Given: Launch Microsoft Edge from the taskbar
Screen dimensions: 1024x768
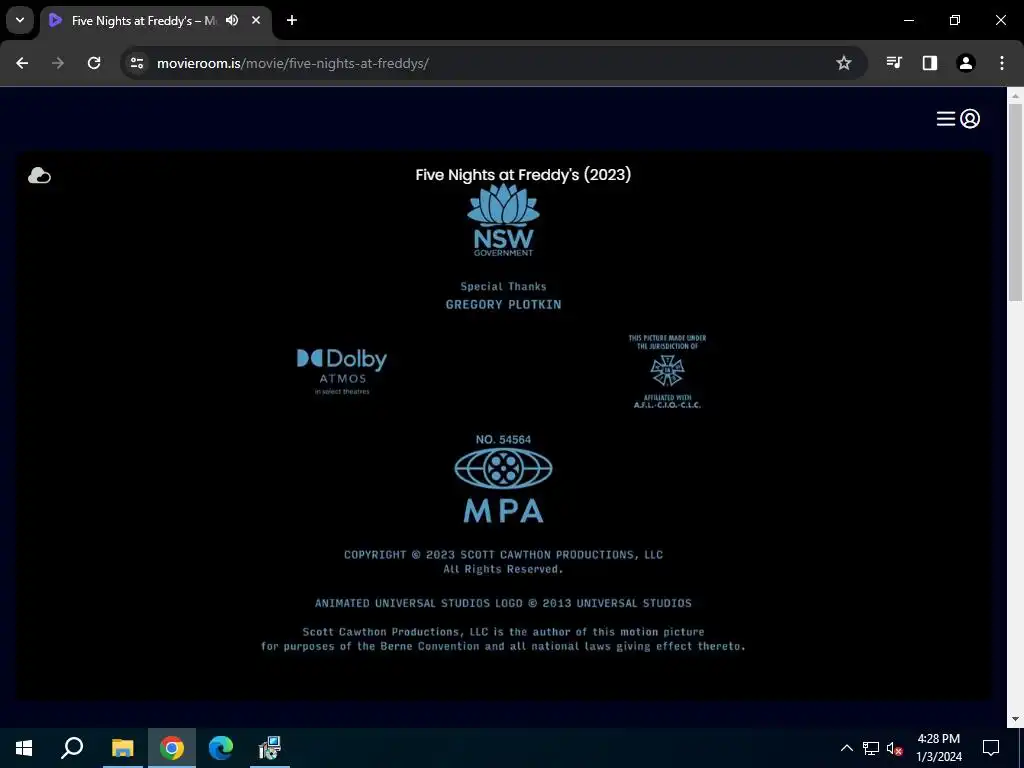Looking at the screenshot, I should point(221,748).
